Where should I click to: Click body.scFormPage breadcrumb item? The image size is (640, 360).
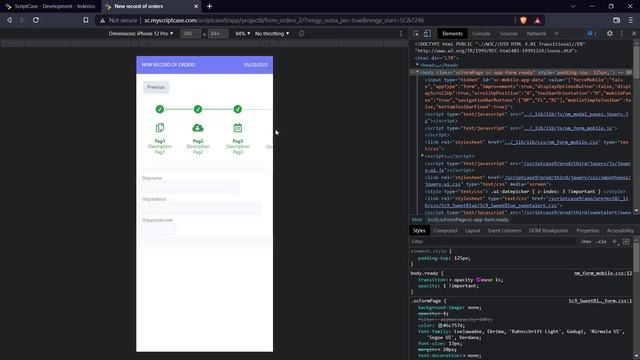click(468, 220)
